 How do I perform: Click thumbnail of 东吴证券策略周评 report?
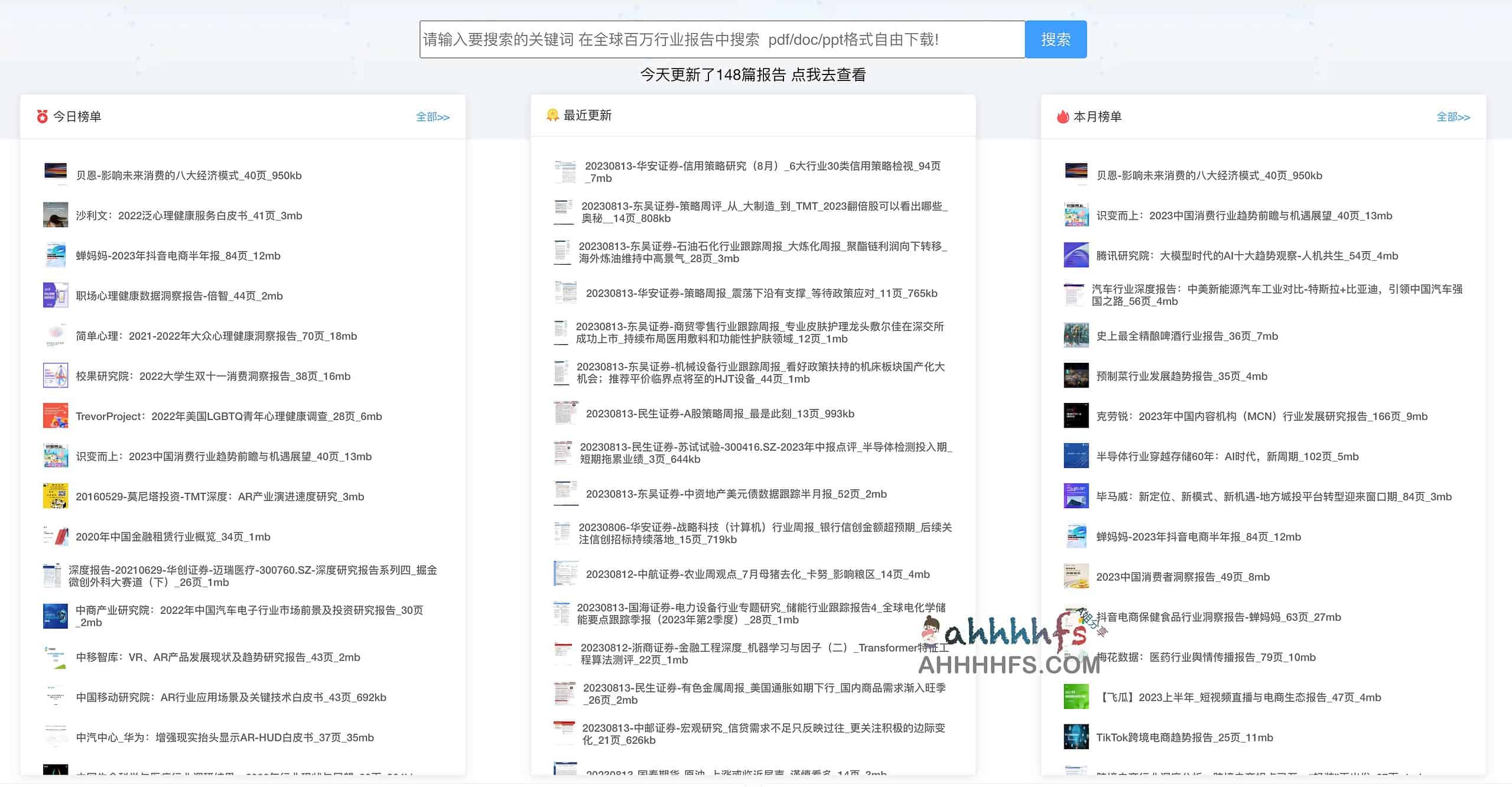564,211
